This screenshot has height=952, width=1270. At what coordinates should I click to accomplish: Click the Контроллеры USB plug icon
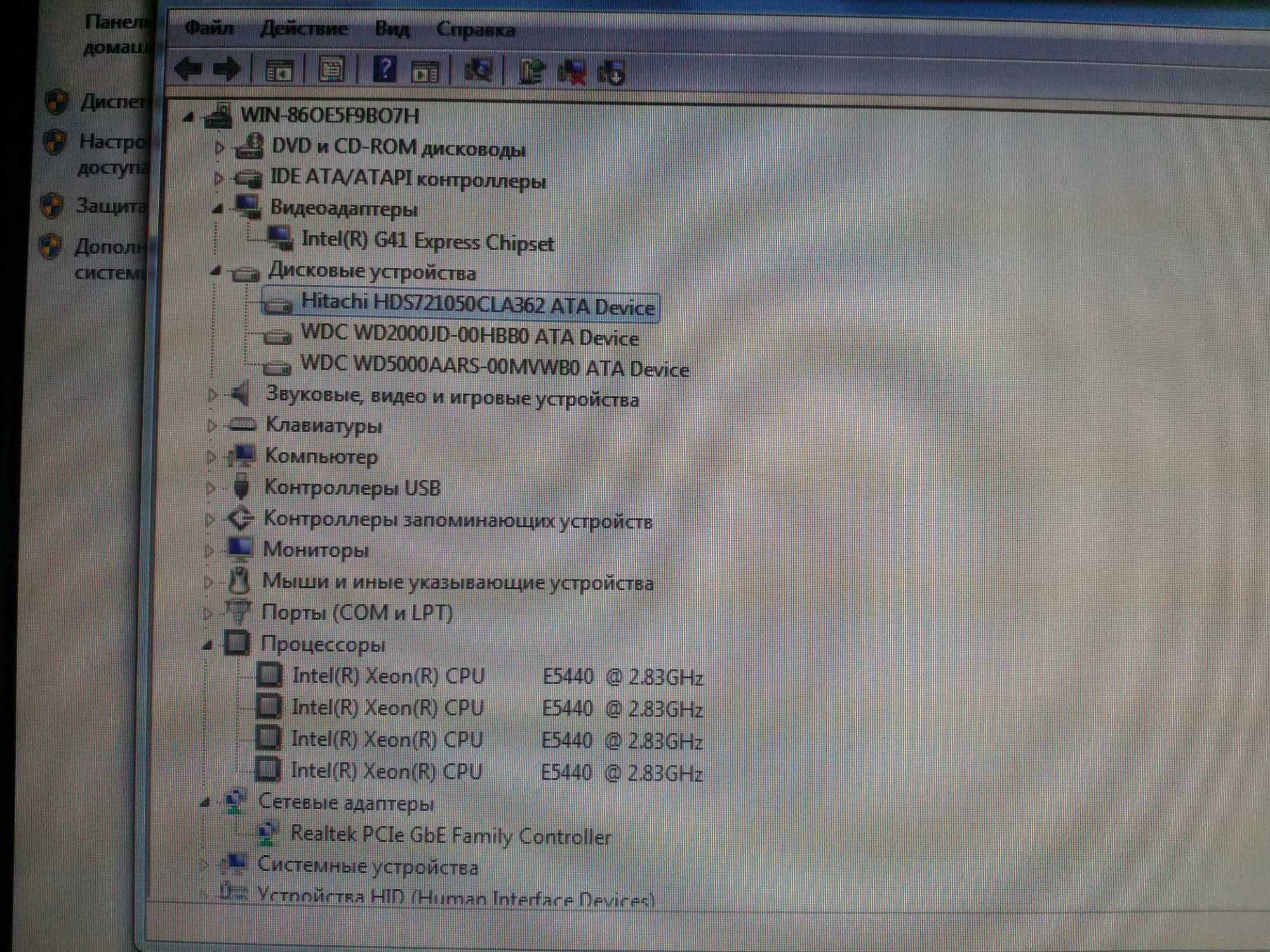tap(241, 486)
